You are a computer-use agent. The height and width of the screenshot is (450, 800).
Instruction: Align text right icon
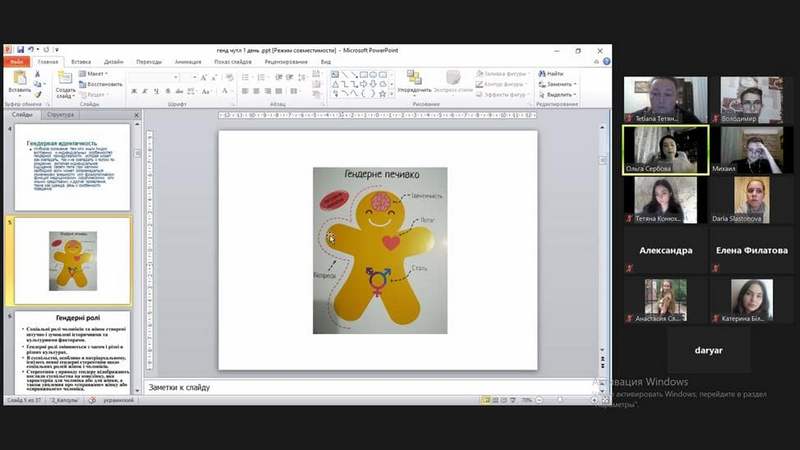267,91
